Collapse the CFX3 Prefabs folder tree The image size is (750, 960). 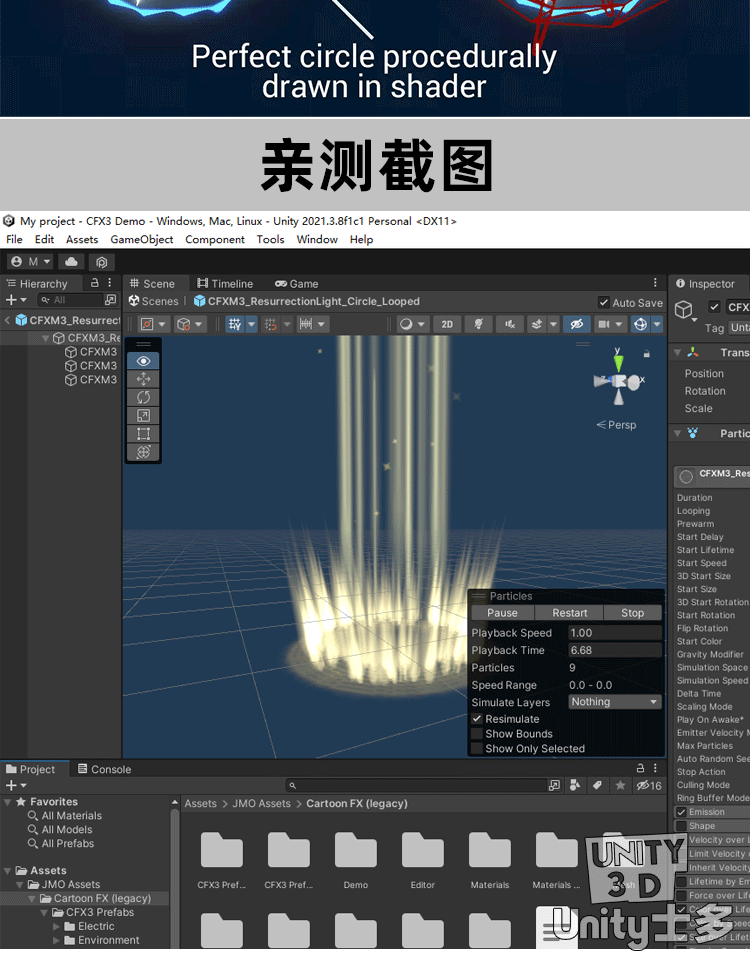click(44, 912)
